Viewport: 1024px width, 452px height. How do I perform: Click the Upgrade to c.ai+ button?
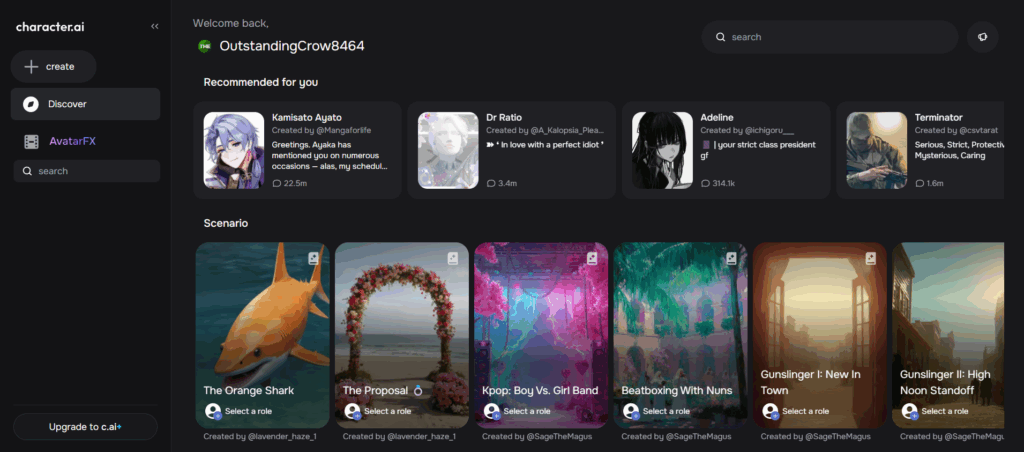pyautogui.click(x=85, y=427)
